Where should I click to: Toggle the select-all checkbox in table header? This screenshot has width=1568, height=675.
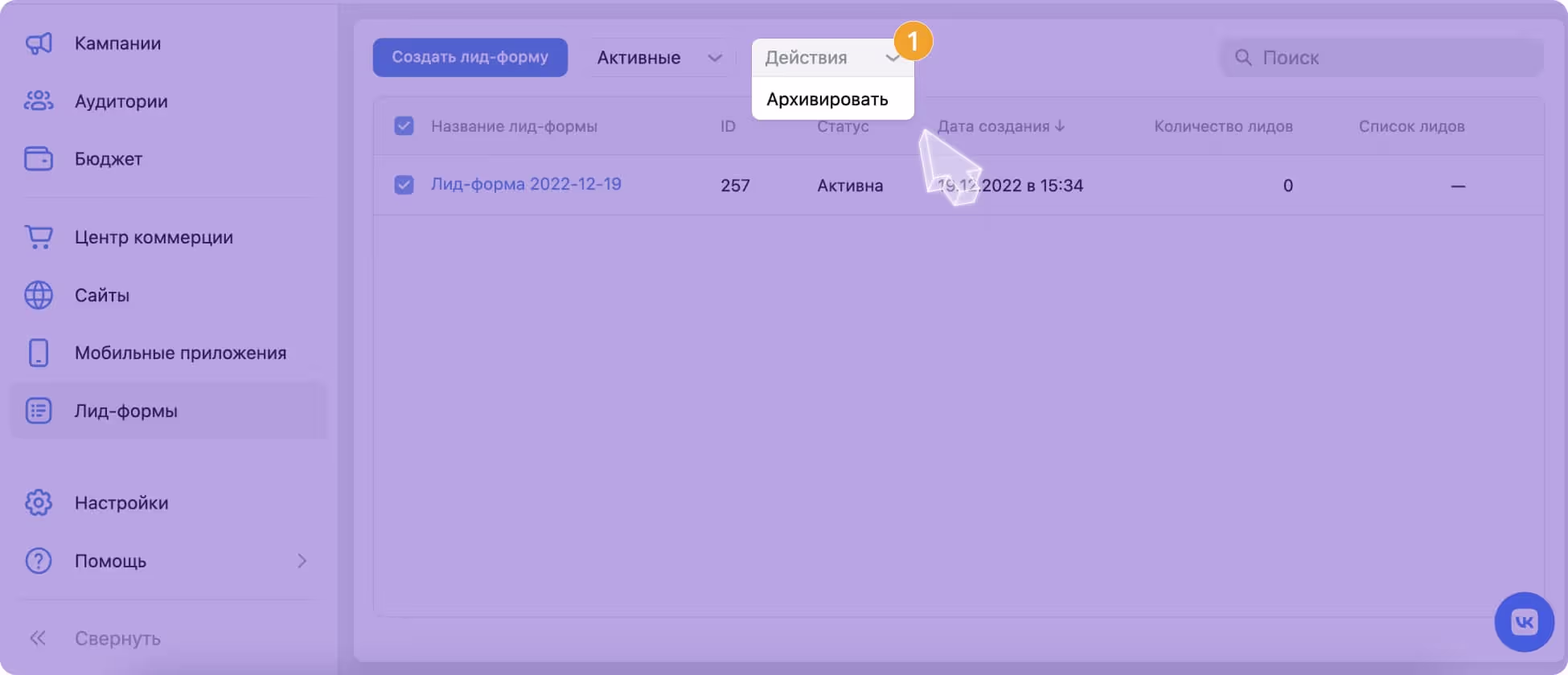click(x=404, y=126)
